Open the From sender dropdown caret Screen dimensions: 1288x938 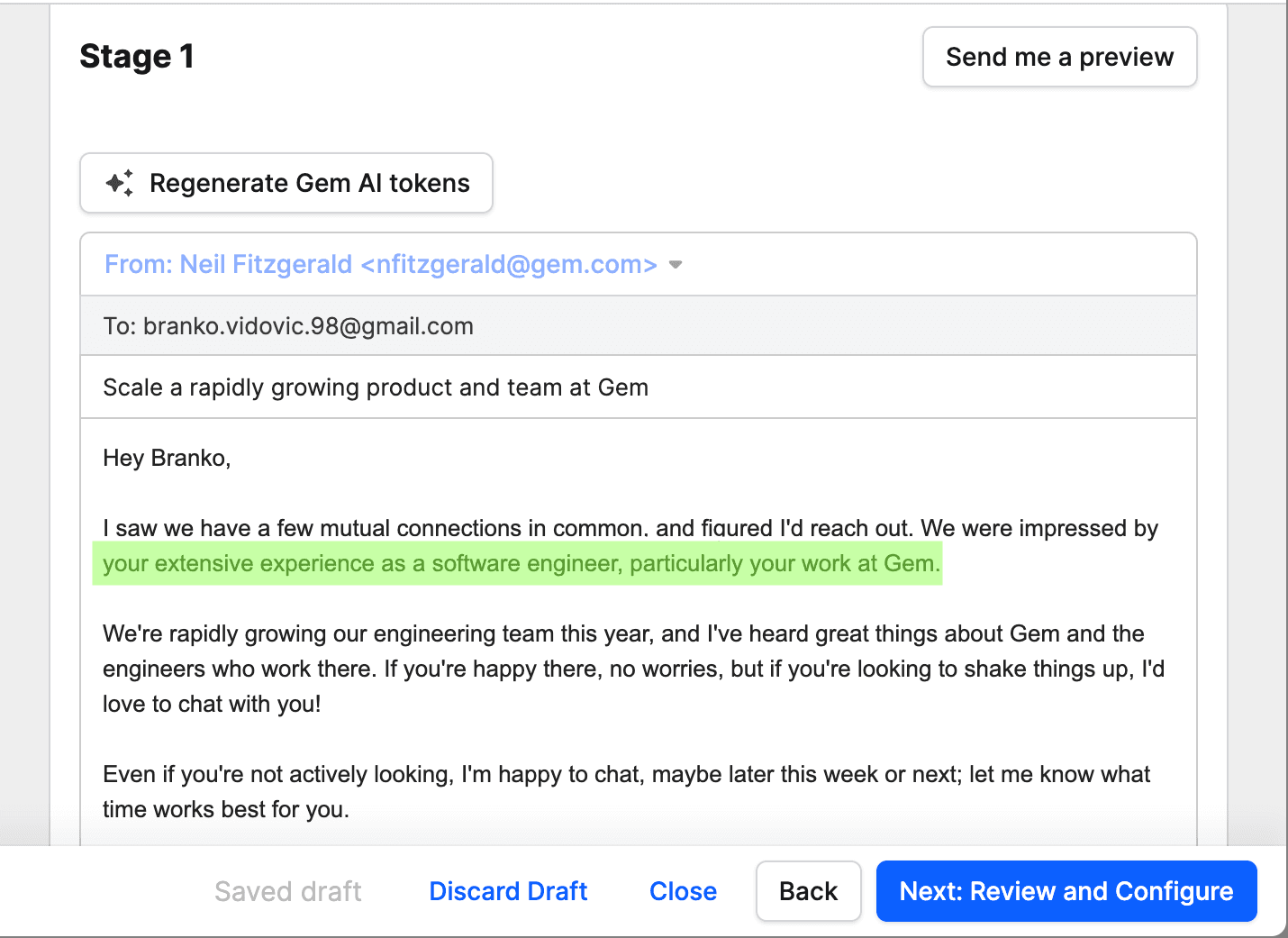coord(676,265)
